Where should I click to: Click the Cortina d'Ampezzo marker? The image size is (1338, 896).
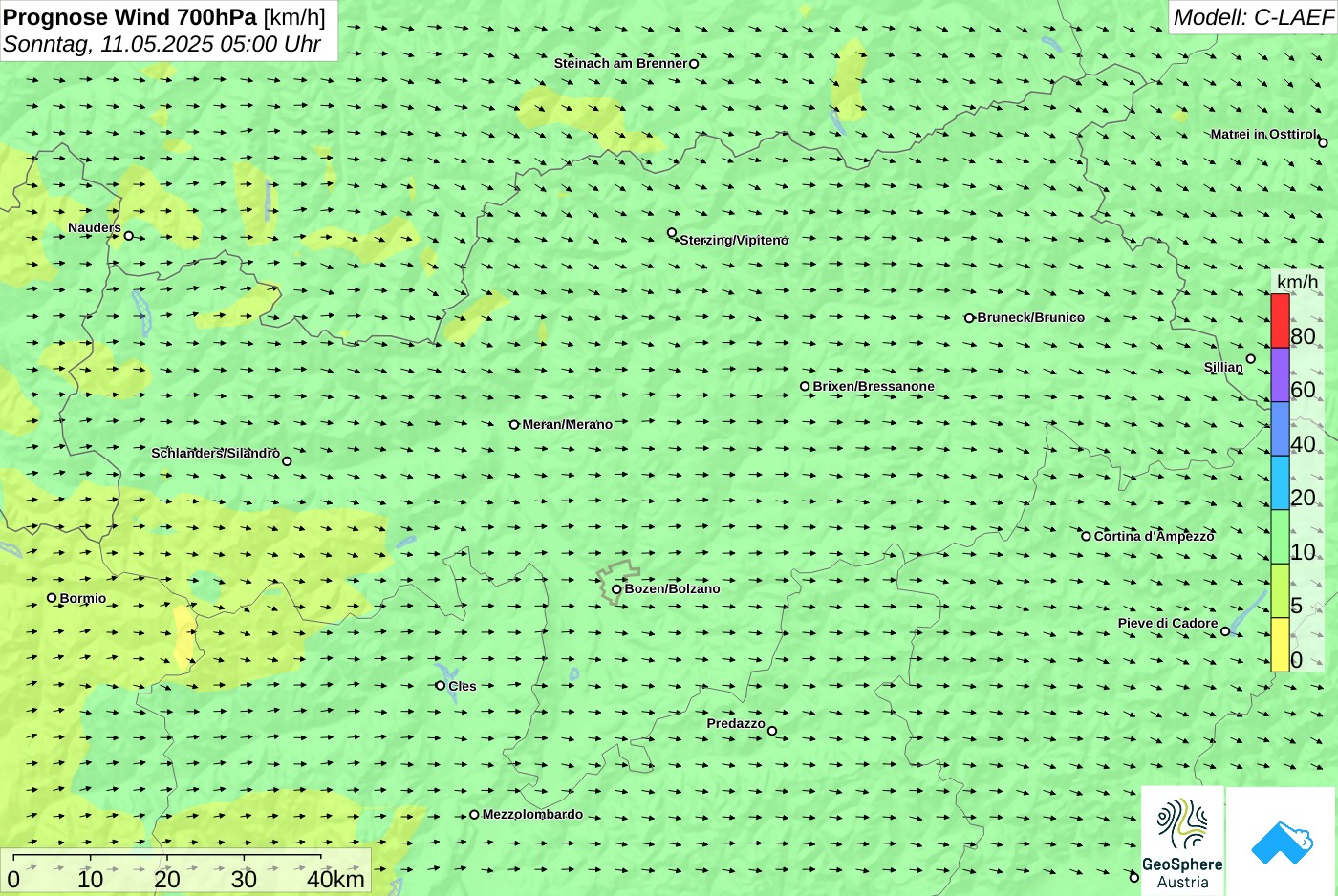click(1086, 536)
